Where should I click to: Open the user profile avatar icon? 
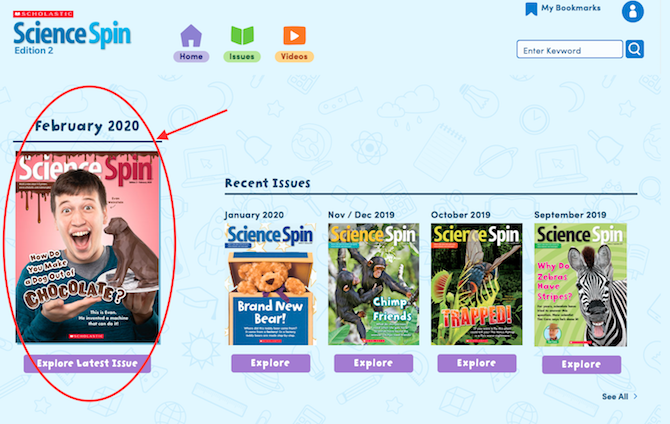click(633, 12)
